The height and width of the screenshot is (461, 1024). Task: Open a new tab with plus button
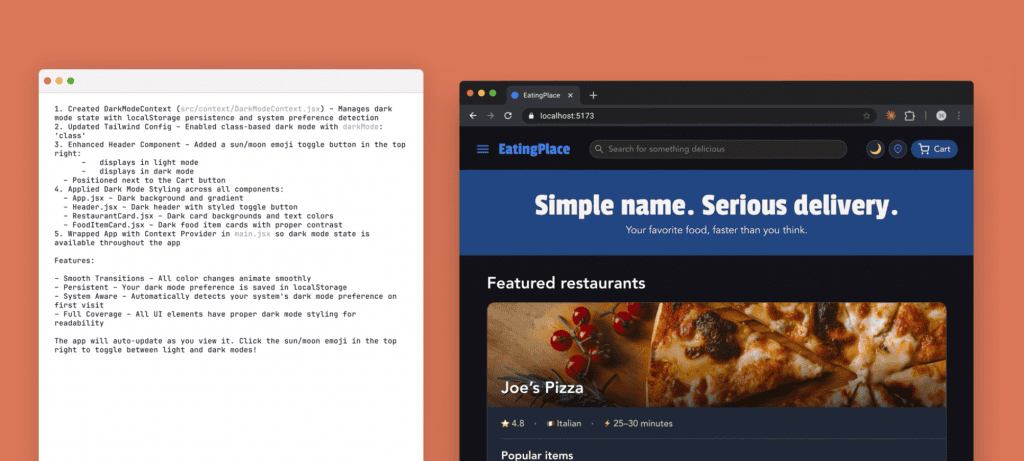[593, 95]
